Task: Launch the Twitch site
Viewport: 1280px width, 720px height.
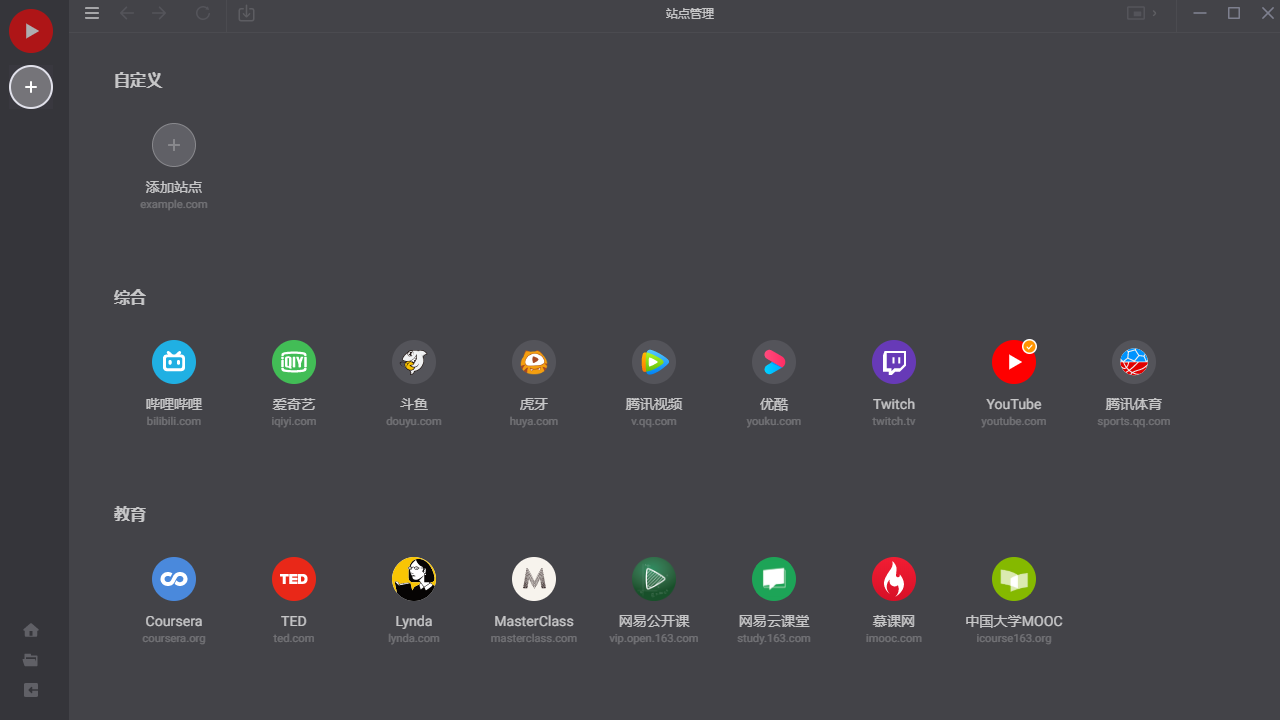Action: click(x=894, y=362)
